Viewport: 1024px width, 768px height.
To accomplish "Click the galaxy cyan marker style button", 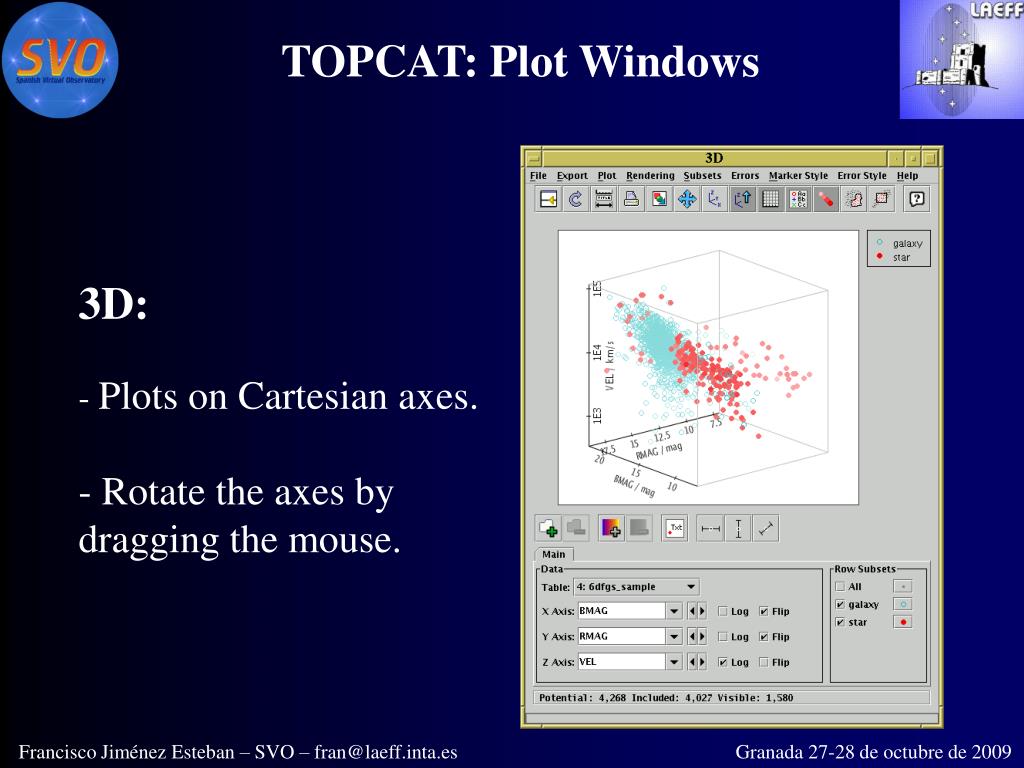I will (903, 605).
